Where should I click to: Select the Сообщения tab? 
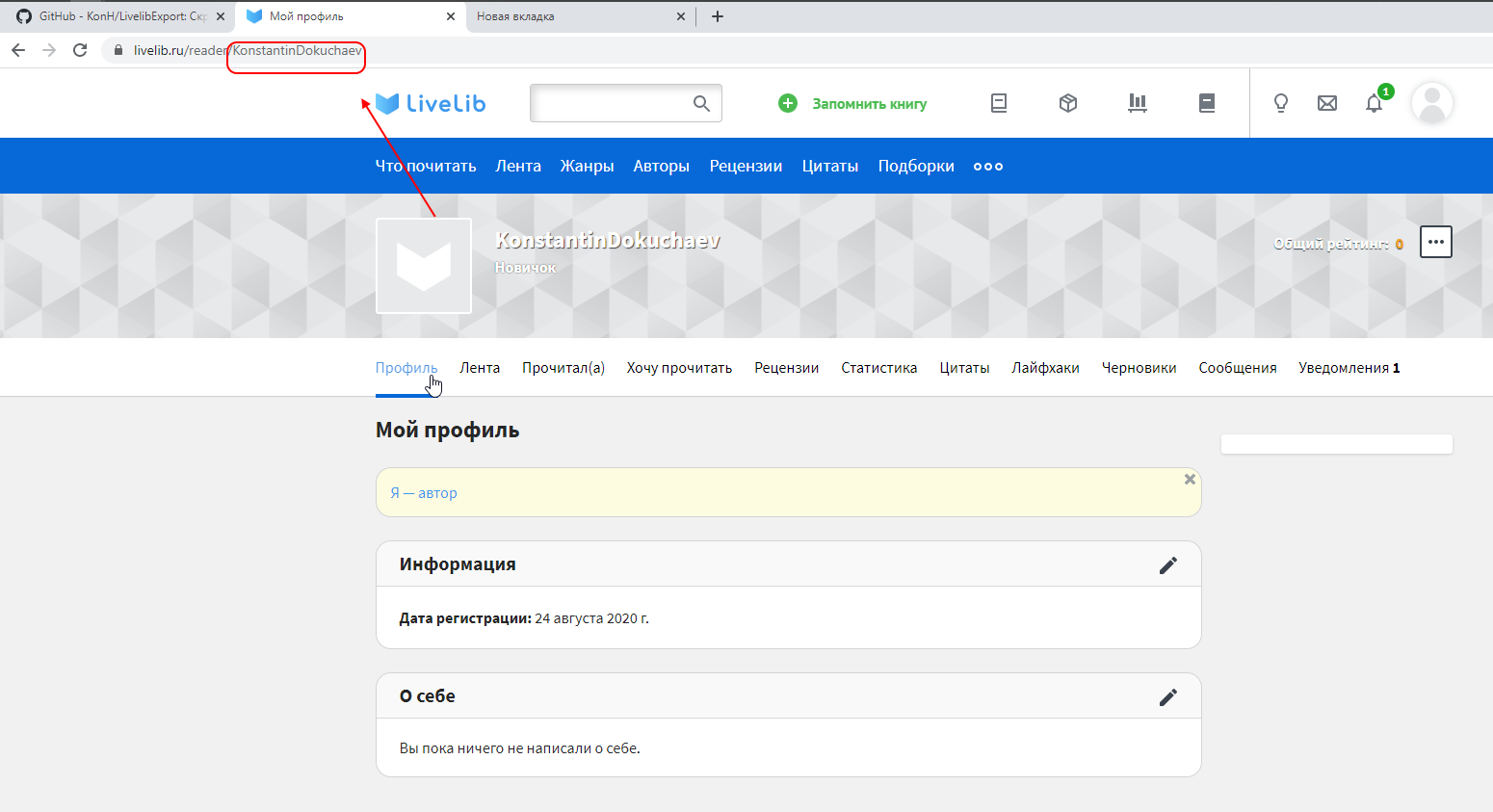(1237, 368)
